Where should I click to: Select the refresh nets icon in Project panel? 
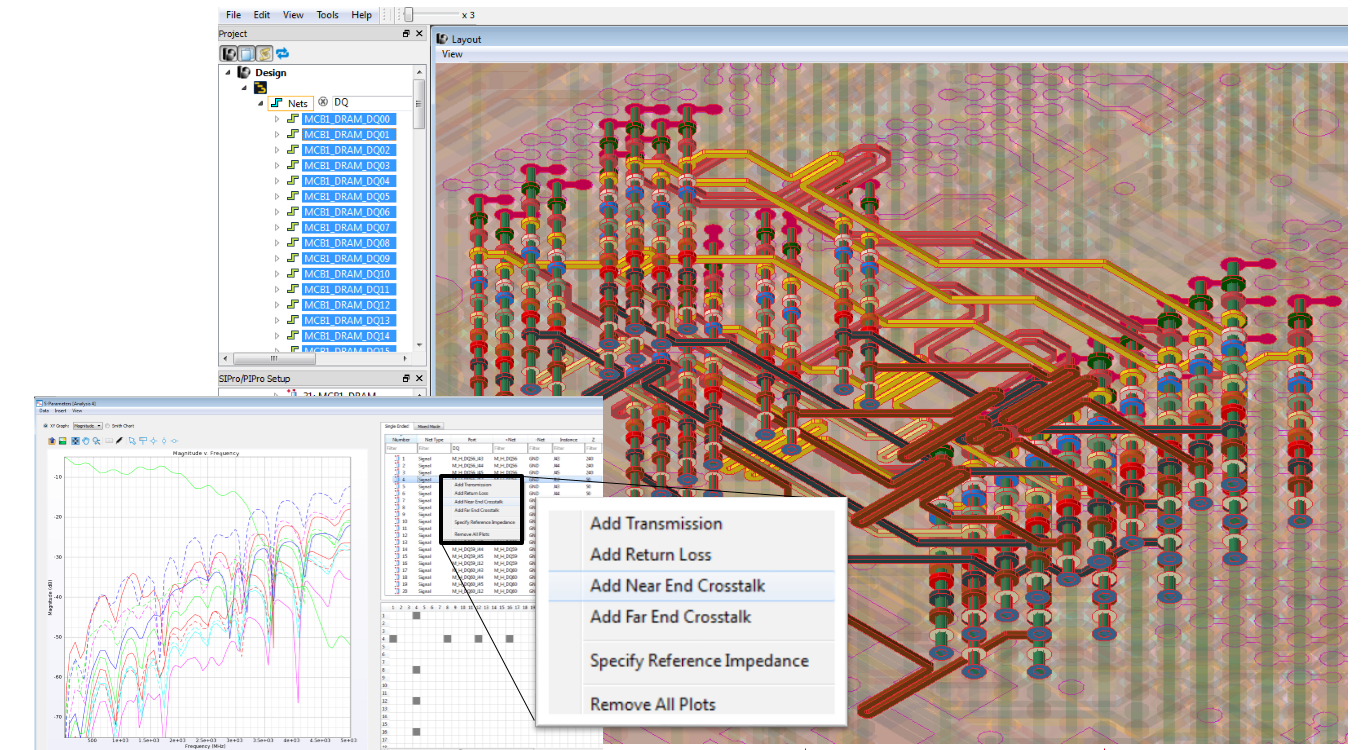283,53
